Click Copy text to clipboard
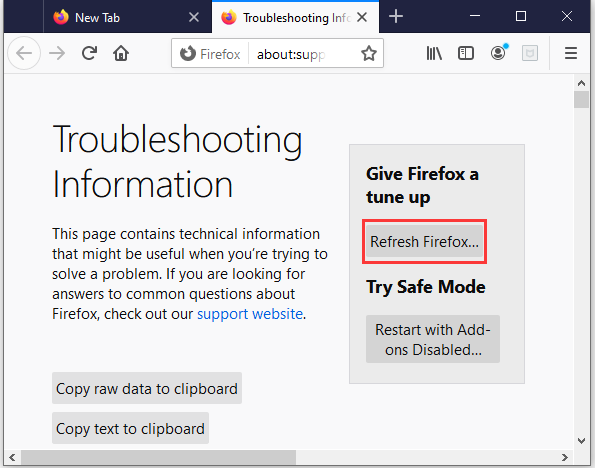This screenshot has height=468, width=595. coord(131,429)
